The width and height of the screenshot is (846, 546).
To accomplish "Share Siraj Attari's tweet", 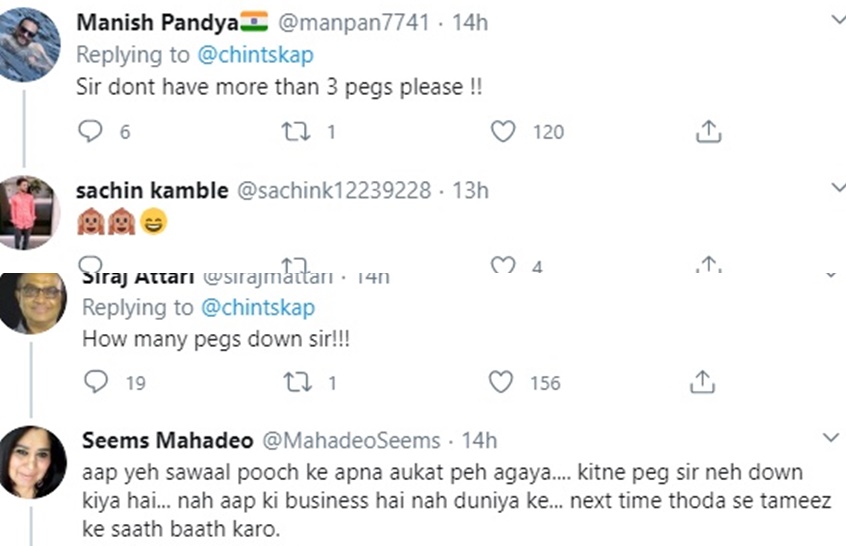I will coord(702,382).
